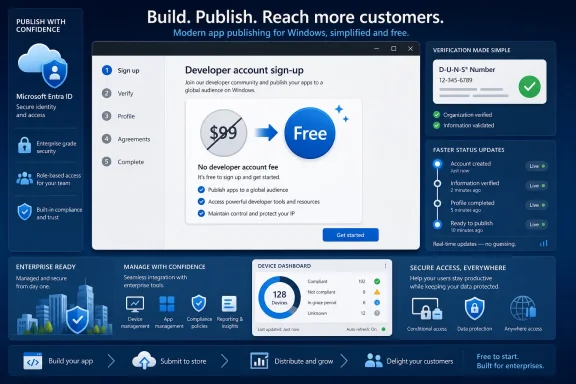
Task: Click the Information validated green check icon
Action: click(436, 125)
